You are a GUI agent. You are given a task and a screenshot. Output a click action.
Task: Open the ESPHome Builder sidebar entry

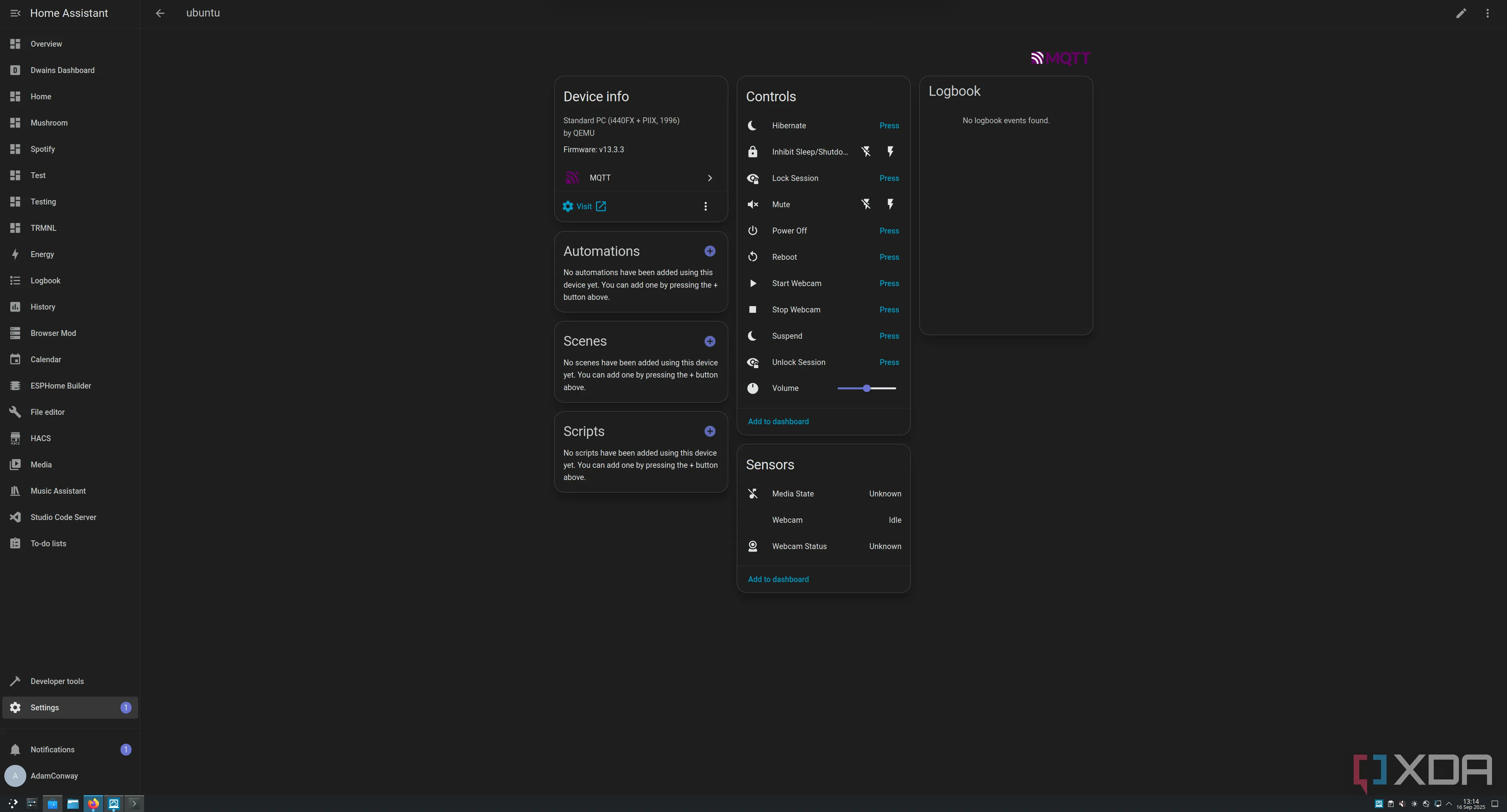(60, 385)
